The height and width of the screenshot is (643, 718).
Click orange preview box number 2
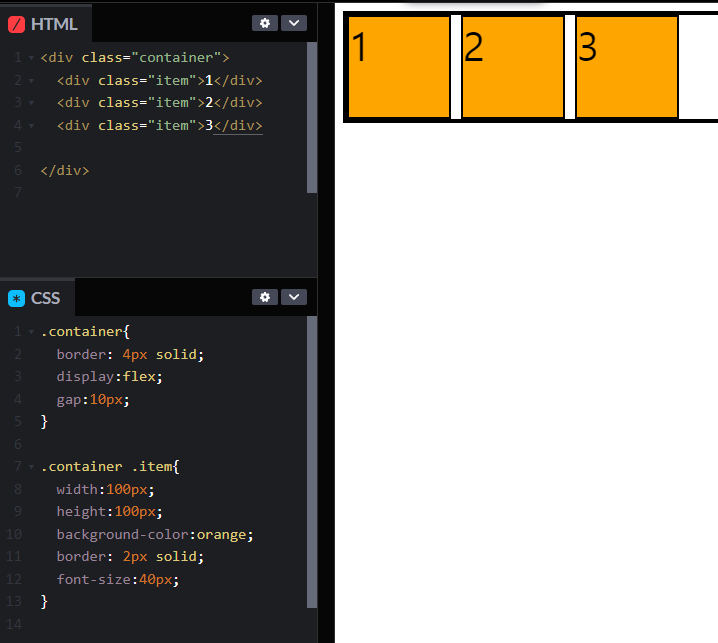point(513,67)
